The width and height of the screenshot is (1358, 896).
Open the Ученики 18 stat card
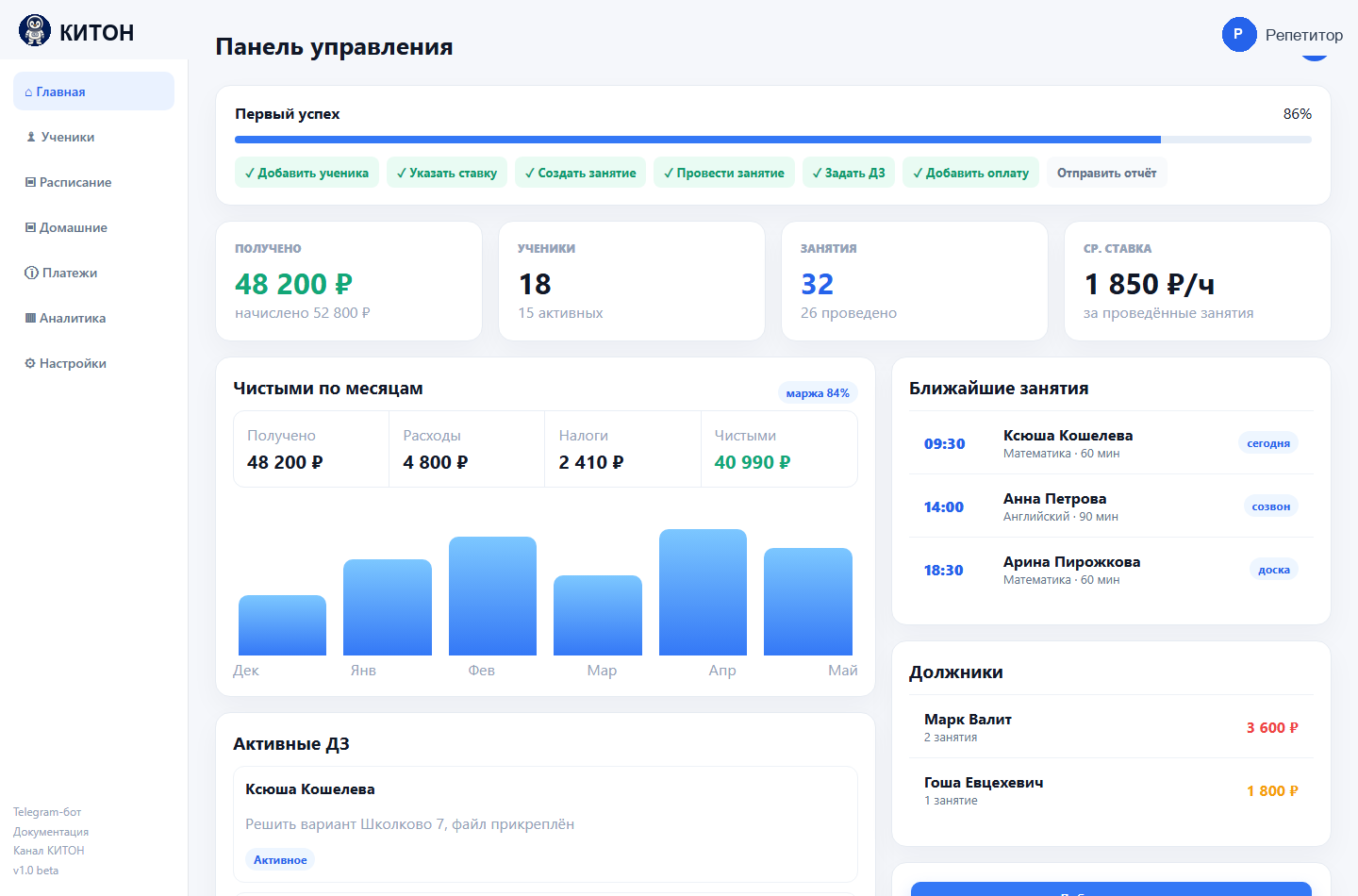[x=632, y=281]
